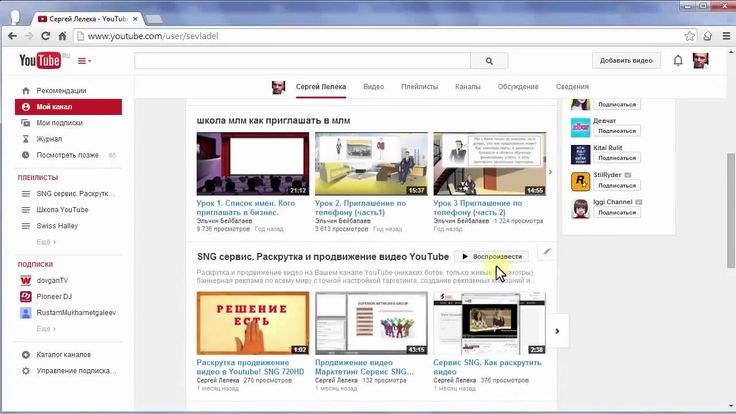736x414 pixels.
Task: Switch to the Плейлисты tab
Action: 419,87
